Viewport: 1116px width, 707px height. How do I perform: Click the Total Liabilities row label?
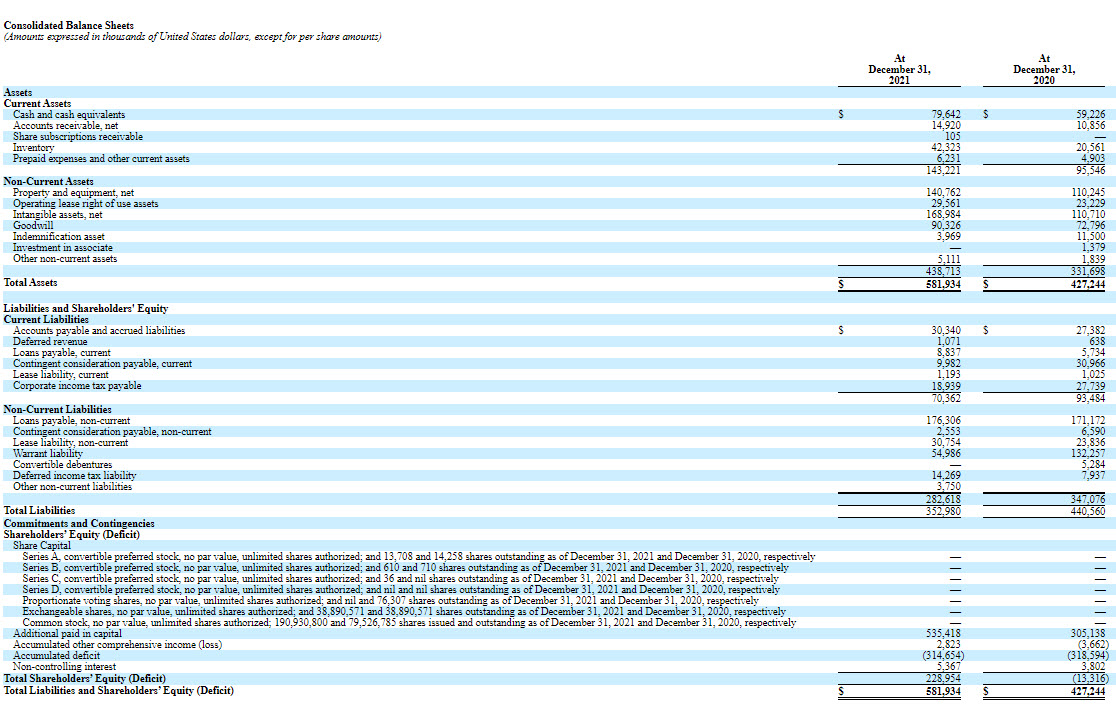click(40, 511)
